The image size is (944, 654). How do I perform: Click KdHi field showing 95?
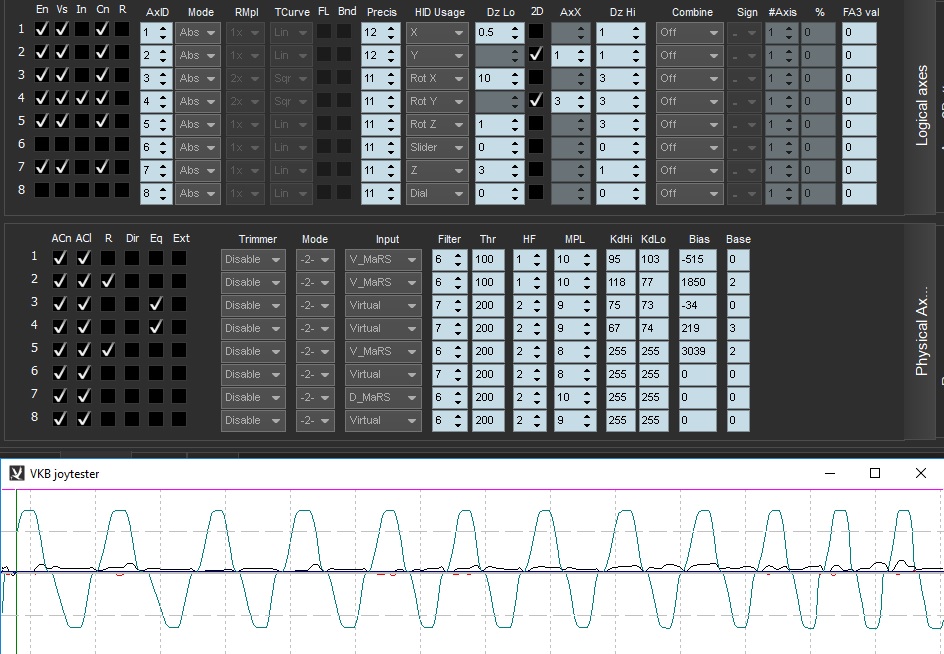(620, 260)
